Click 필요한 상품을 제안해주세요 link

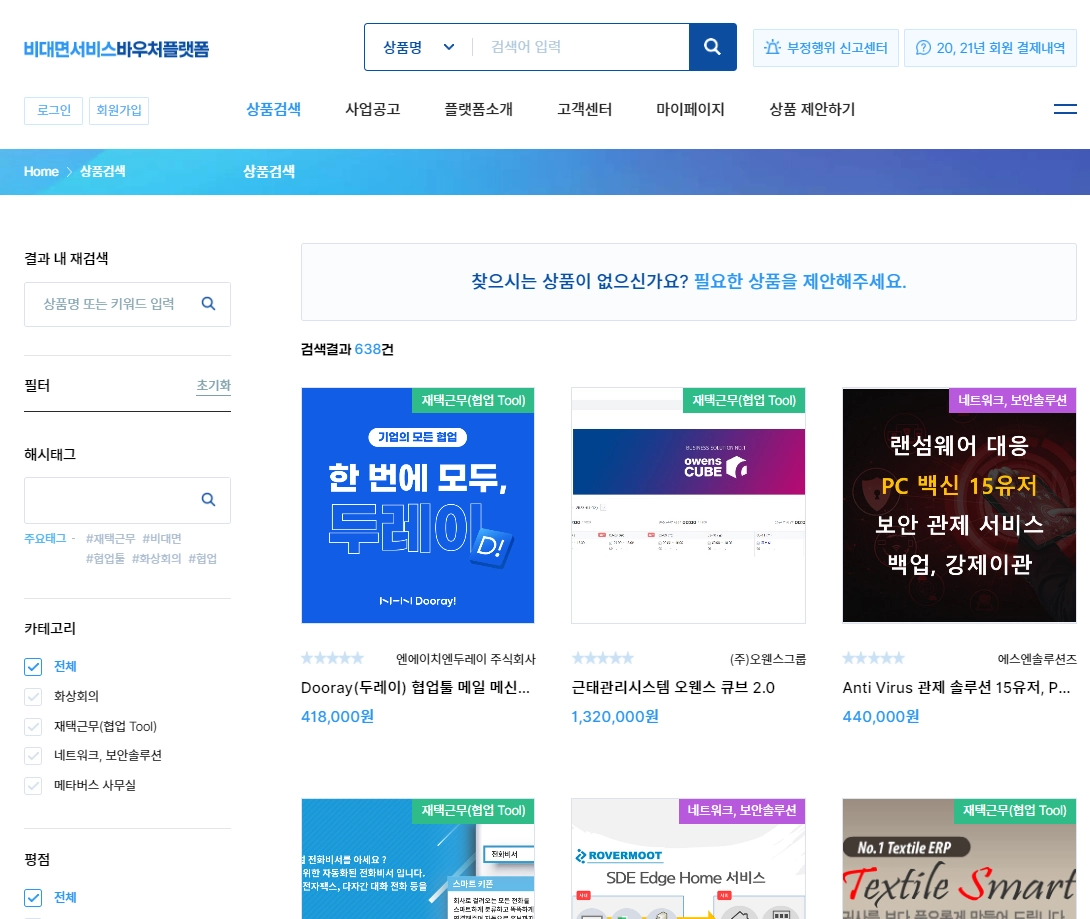[800, 282]
